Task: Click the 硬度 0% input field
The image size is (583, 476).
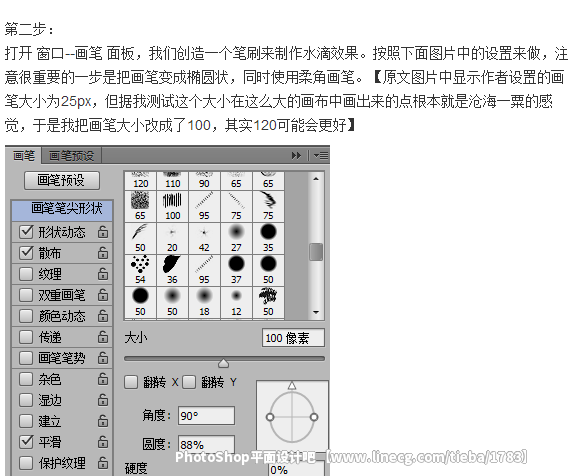Action: coord(296,469)
